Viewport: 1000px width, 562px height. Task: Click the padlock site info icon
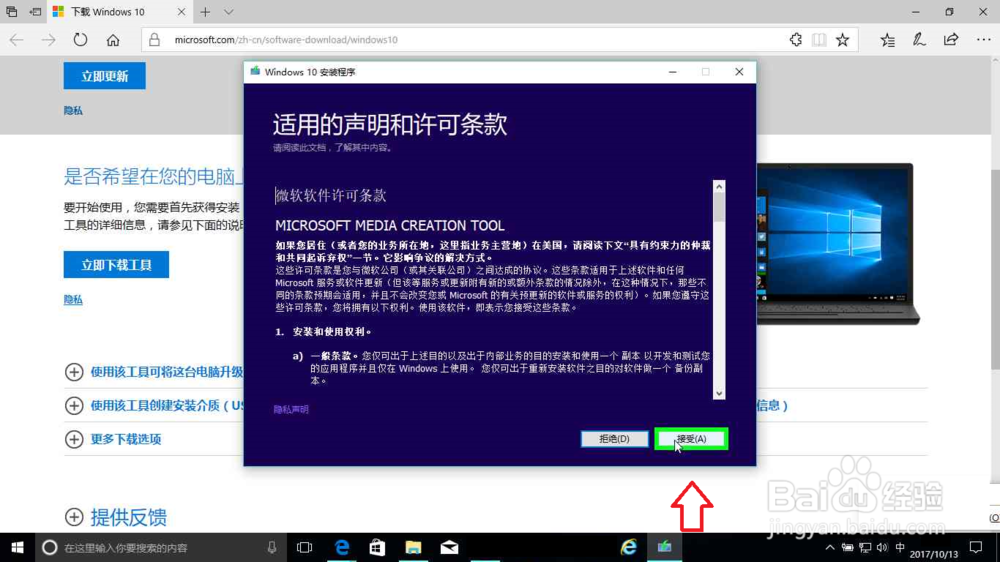click(154, 40)
